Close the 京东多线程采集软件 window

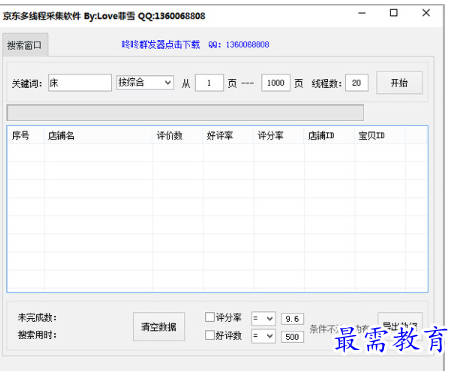426,13
